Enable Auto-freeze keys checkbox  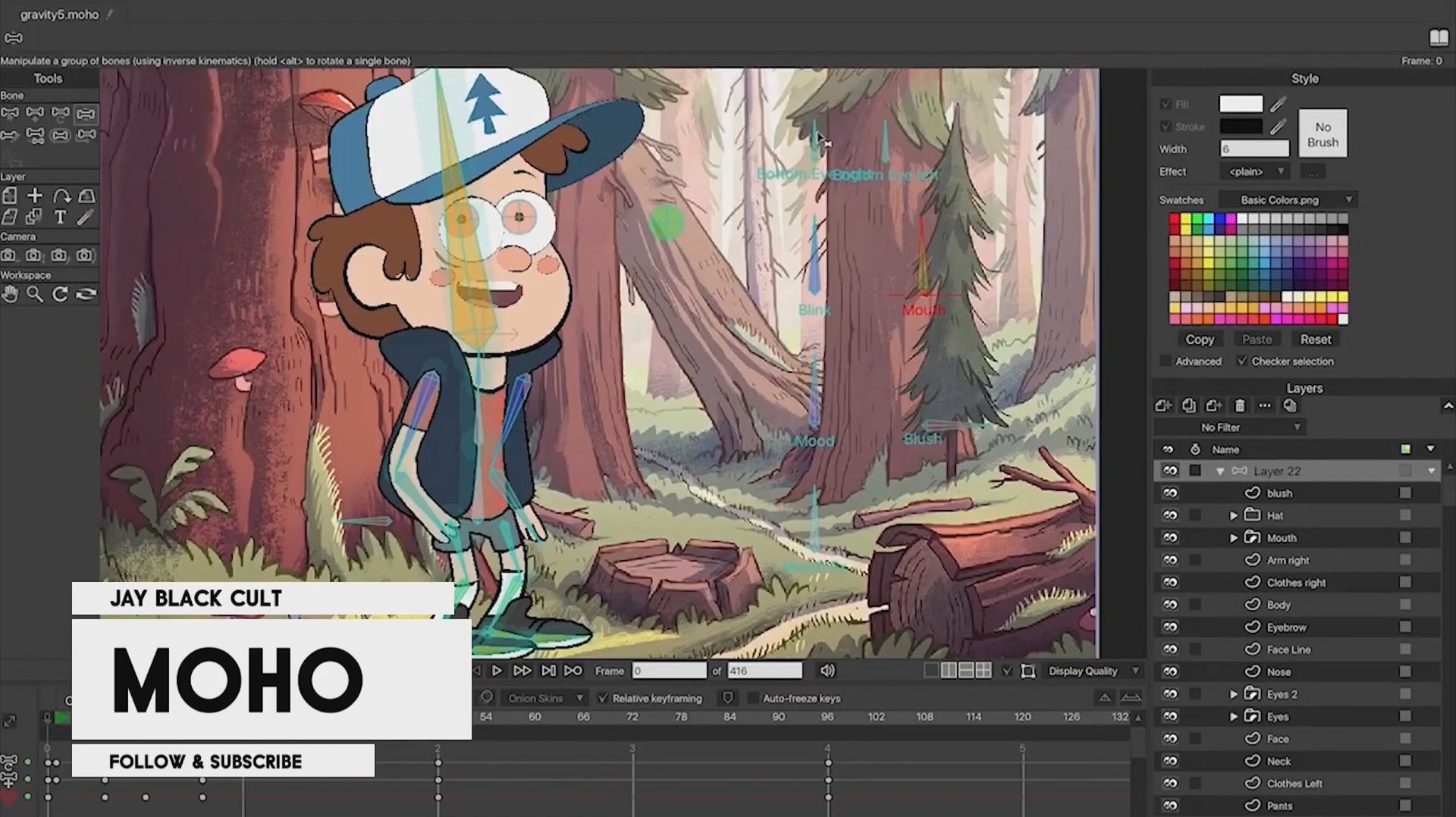(x=753, y=698)
